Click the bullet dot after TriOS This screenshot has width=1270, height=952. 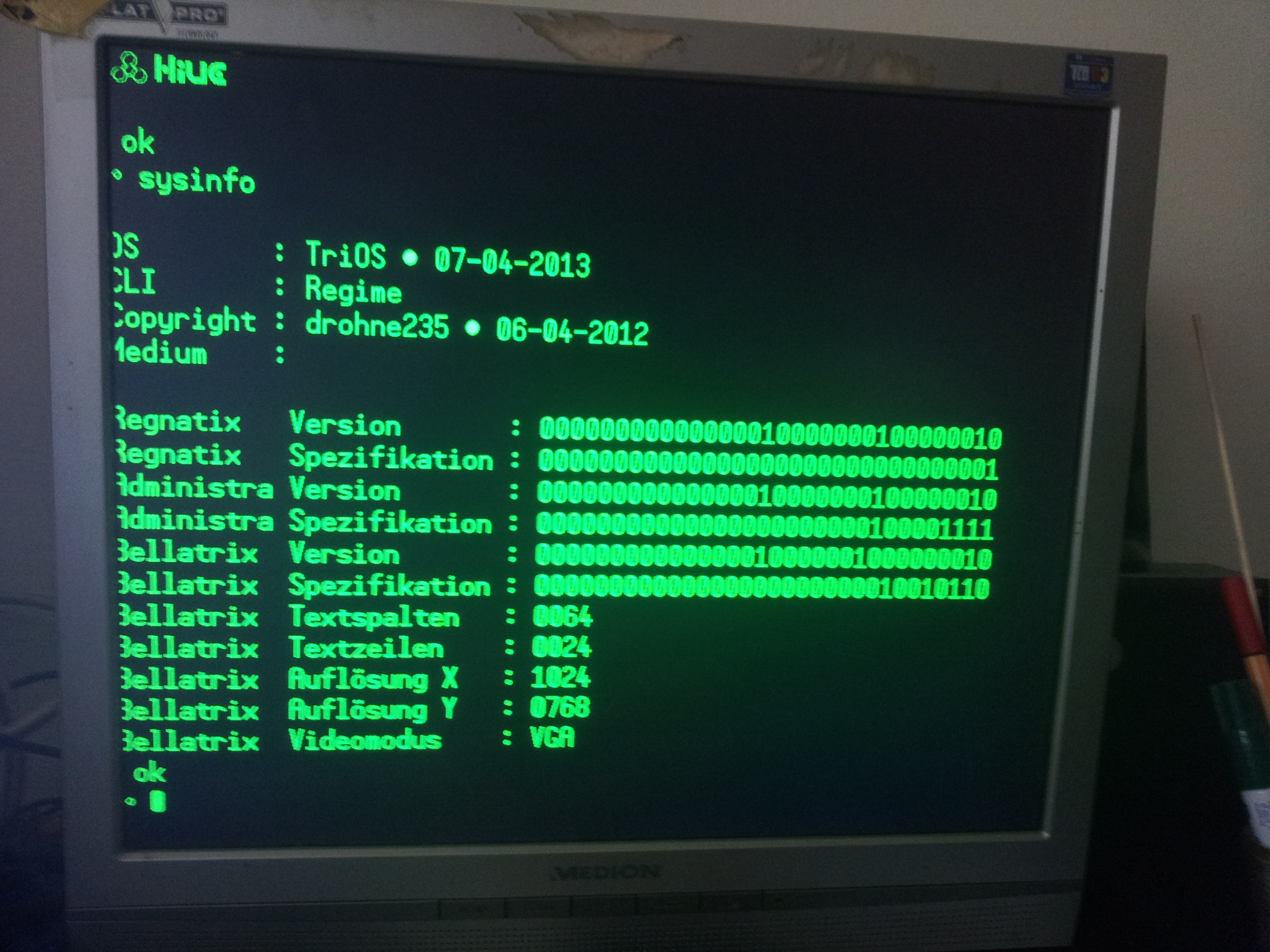410,258
